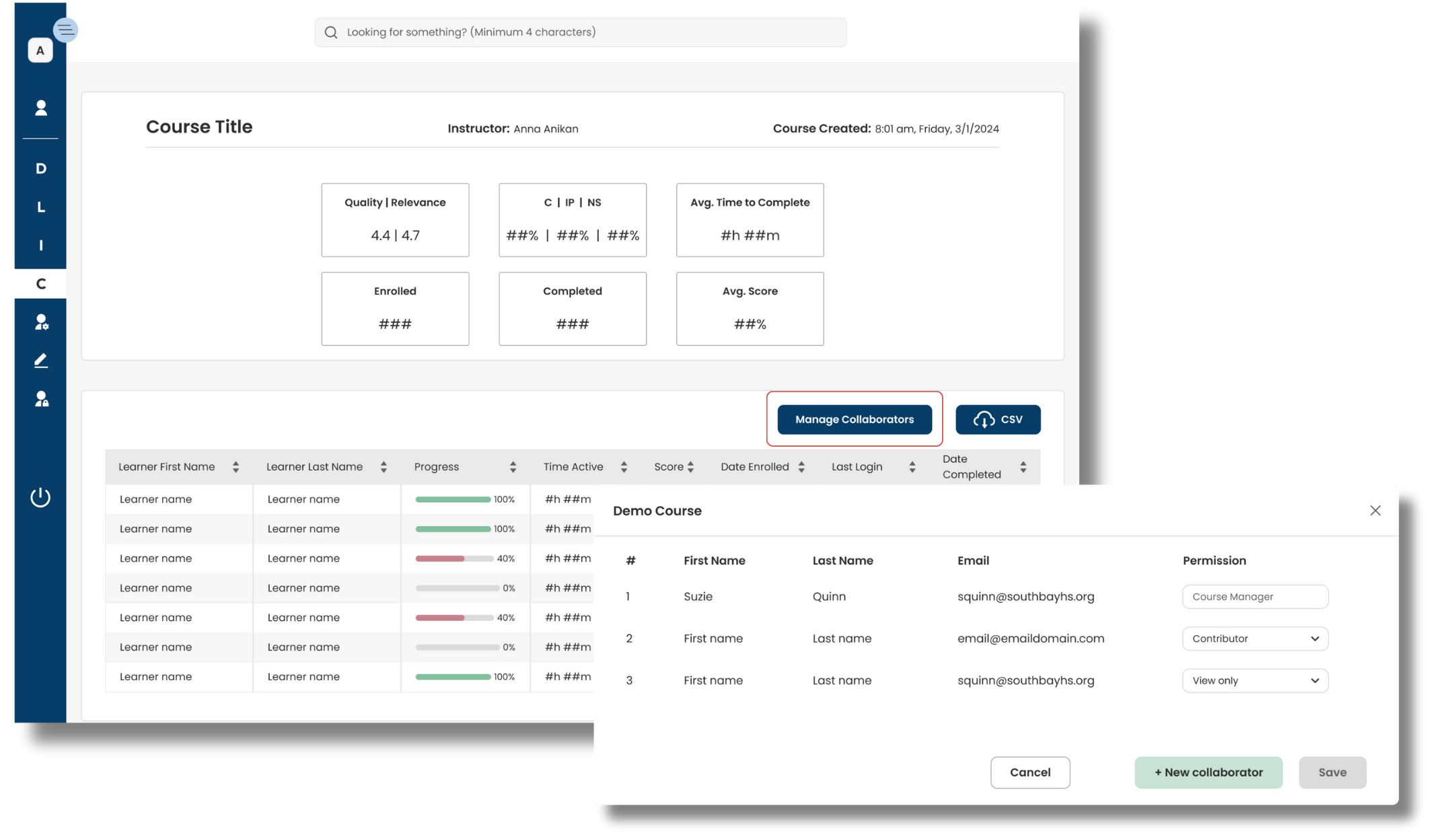Sort the Score column arrows

[690, 467]
